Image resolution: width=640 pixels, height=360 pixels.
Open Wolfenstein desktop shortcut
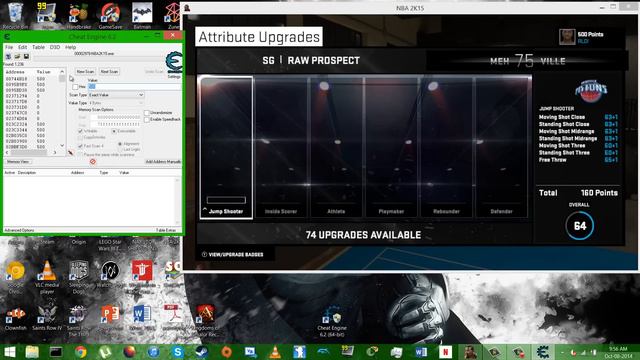click(142, 276)
